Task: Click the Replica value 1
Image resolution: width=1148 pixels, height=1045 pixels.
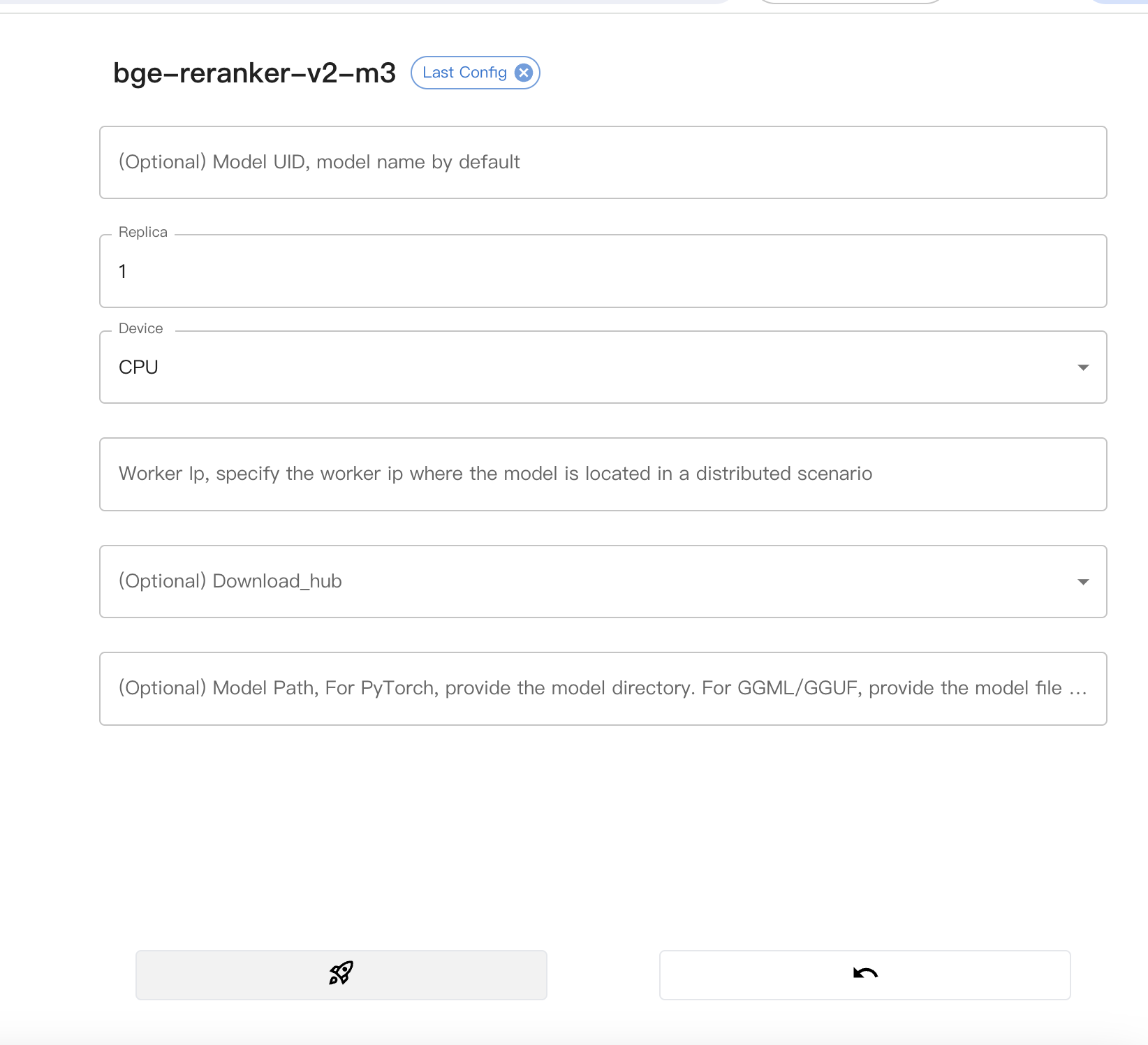Action: (x=123, y=272)
